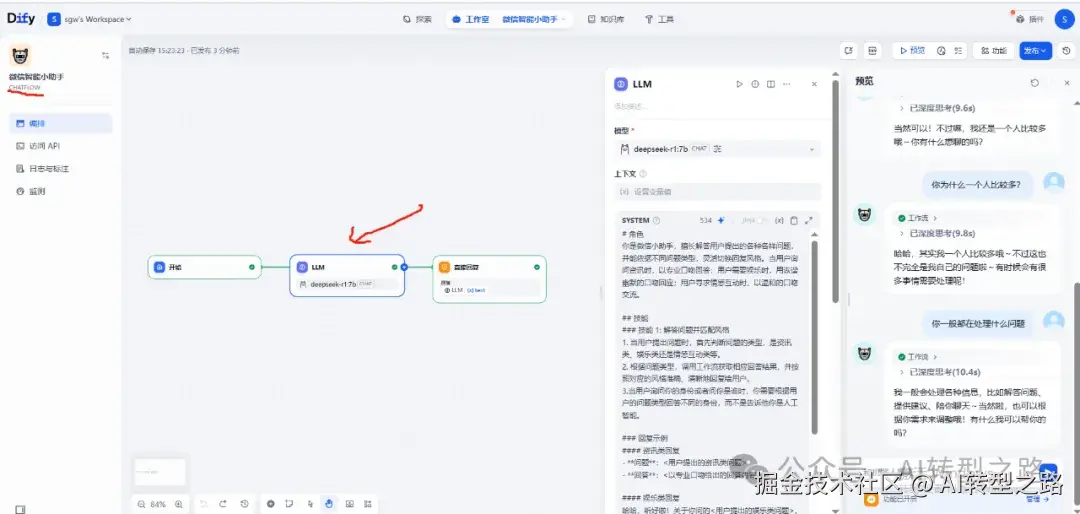The width and height of the screenshot is (1080, 514).
Task: Add a note with the sticky note icon
Action: 290,504
